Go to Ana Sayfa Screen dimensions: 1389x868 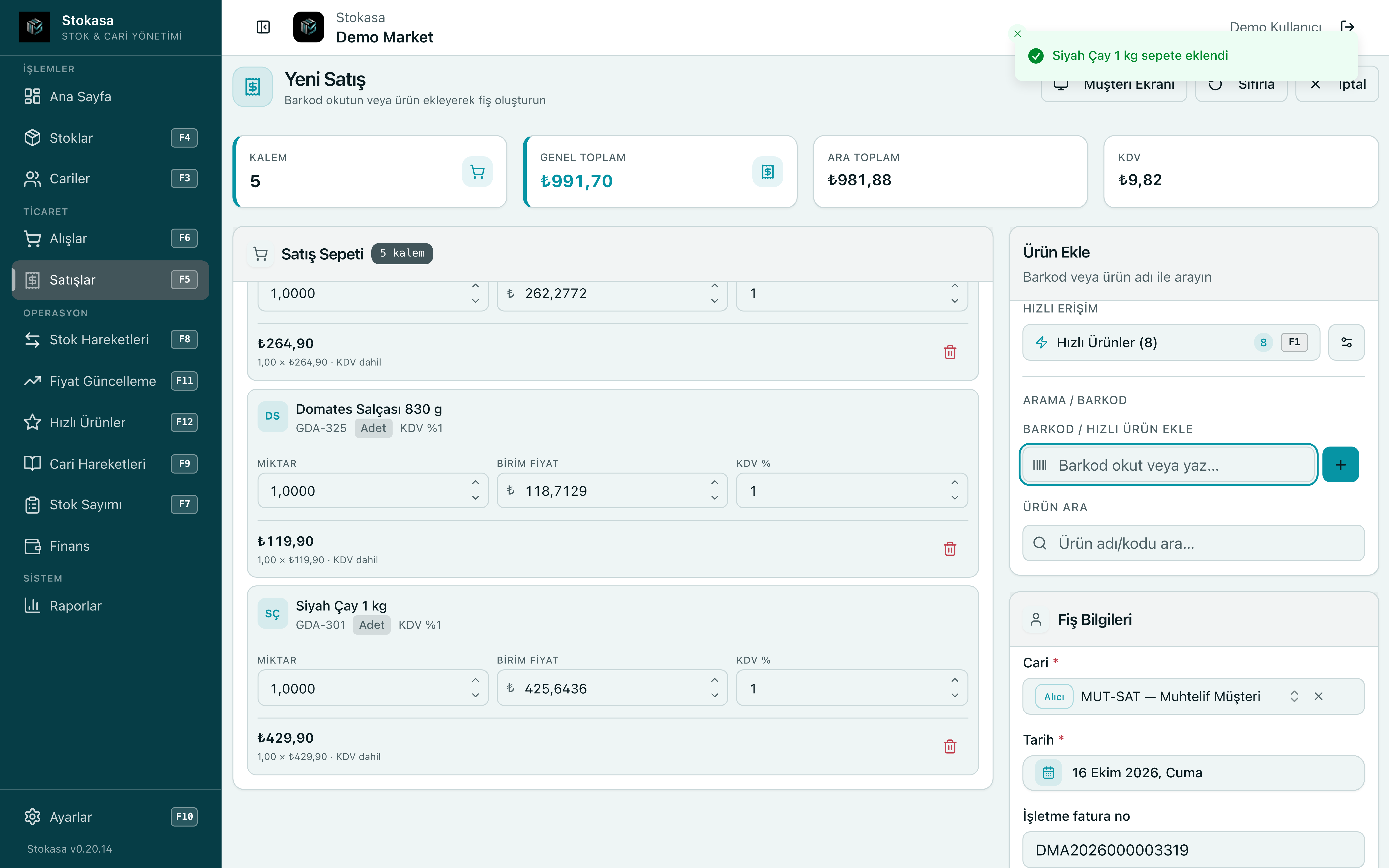(110, 96)
